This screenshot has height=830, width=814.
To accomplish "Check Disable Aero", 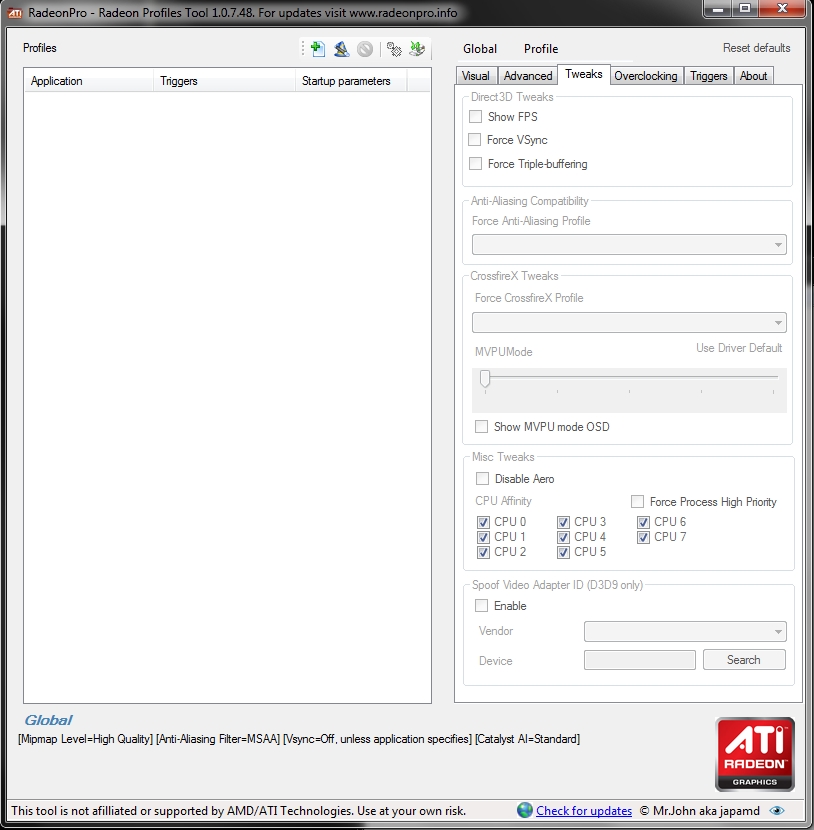I will 482,479.
